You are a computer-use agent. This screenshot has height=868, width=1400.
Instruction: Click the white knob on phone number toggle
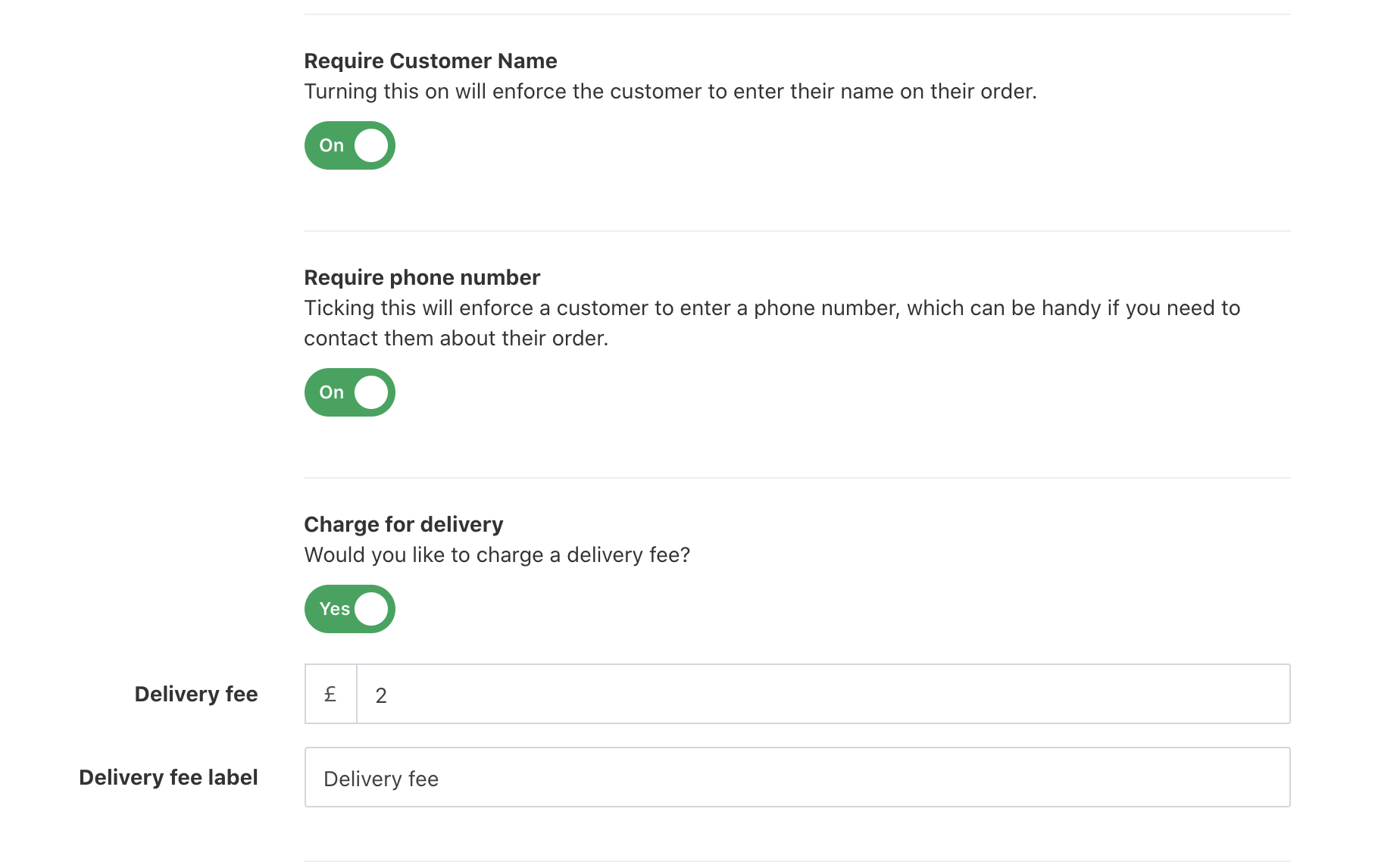[371, 392]
